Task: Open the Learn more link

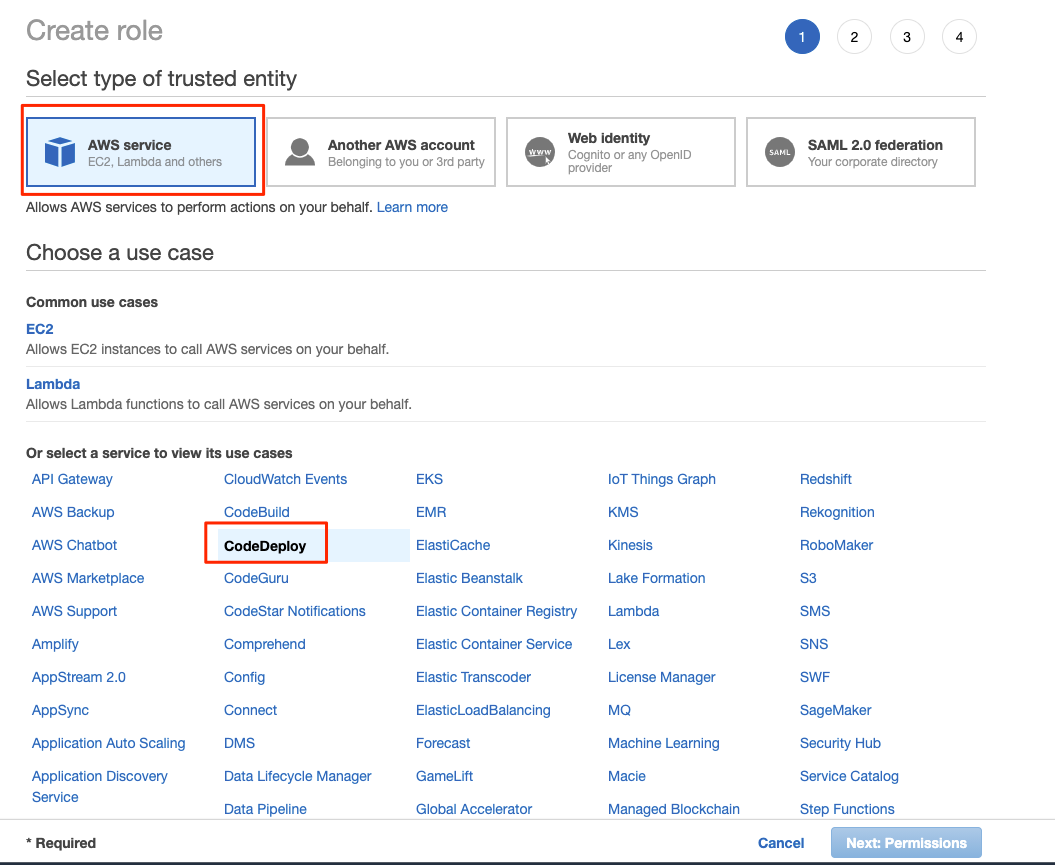Action: [412, 207]
